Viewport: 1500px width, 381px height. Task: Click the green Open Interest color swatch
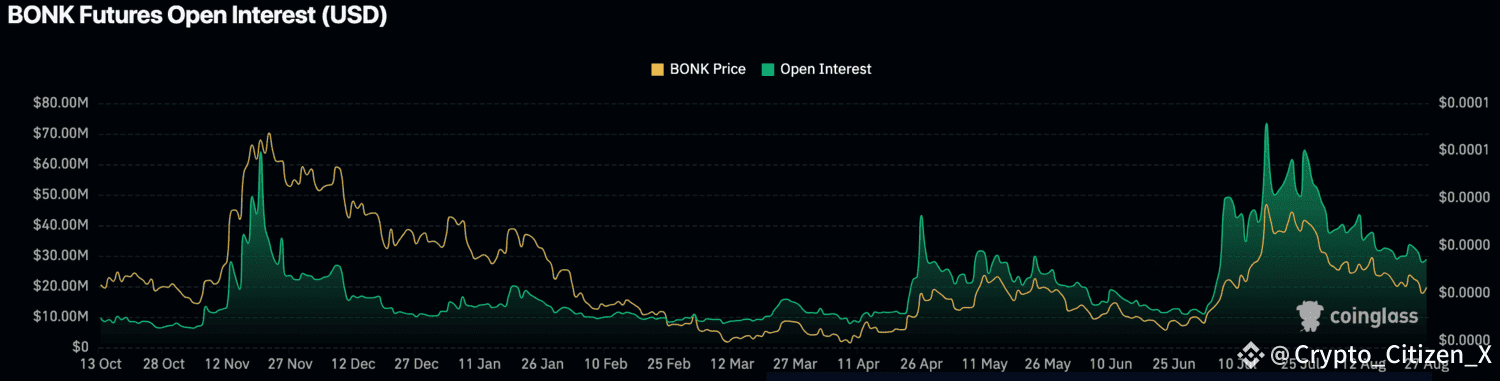click(x=767, y=69)
